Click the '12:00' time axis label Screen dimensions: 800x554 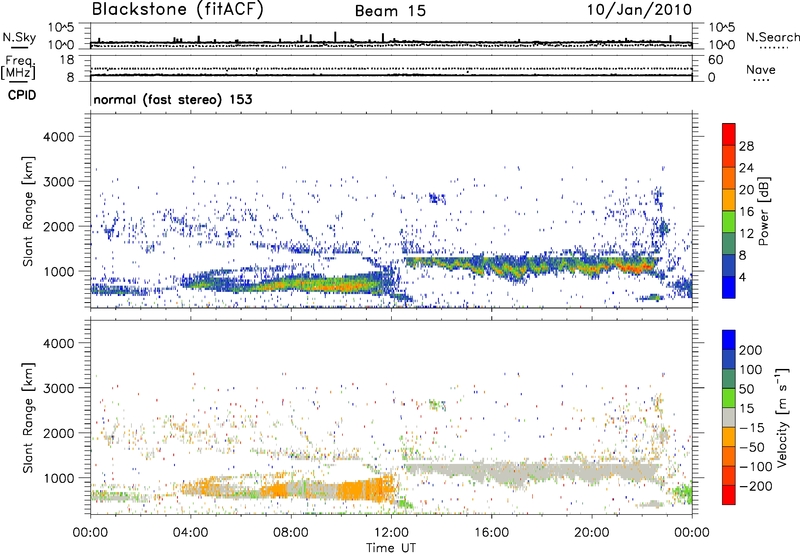[391, 533]
